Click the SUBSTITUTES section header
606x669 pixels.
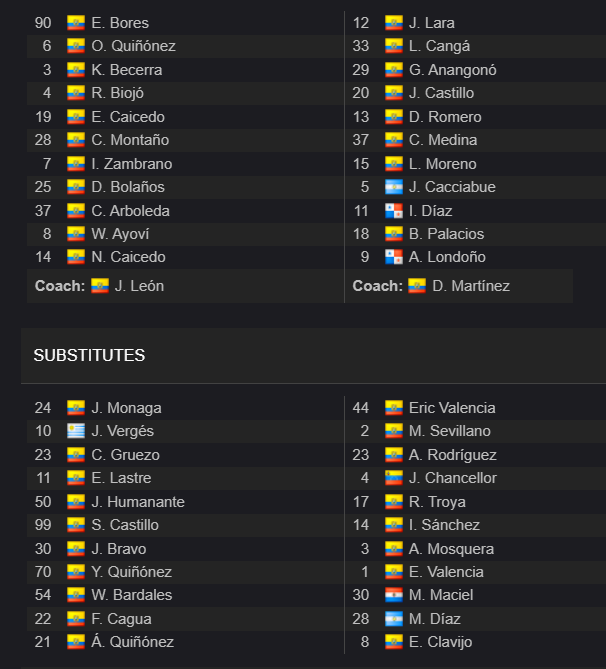click(89, 355)
